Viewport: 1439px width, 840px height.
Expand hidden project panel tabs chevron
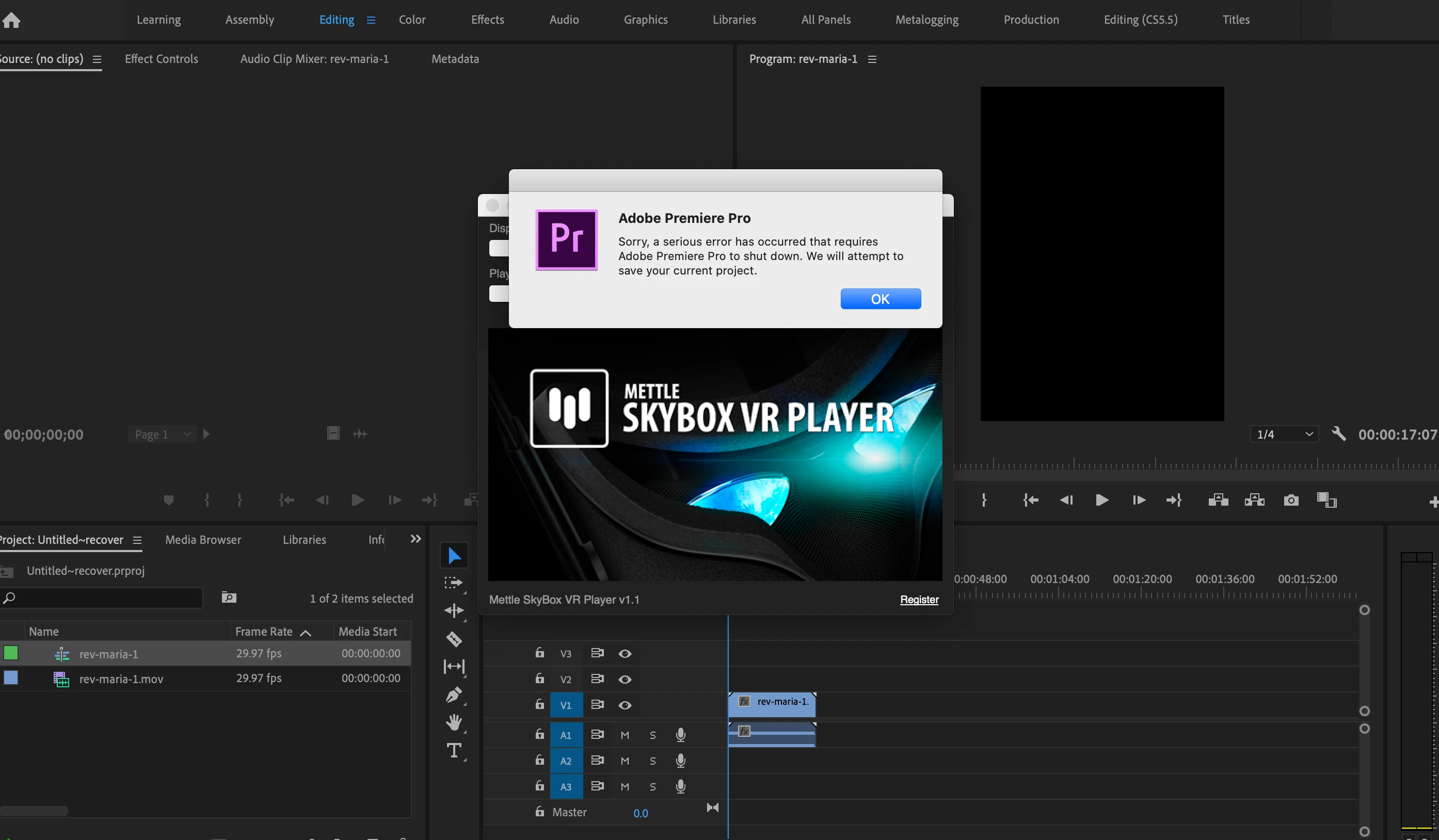coord(415,539)
